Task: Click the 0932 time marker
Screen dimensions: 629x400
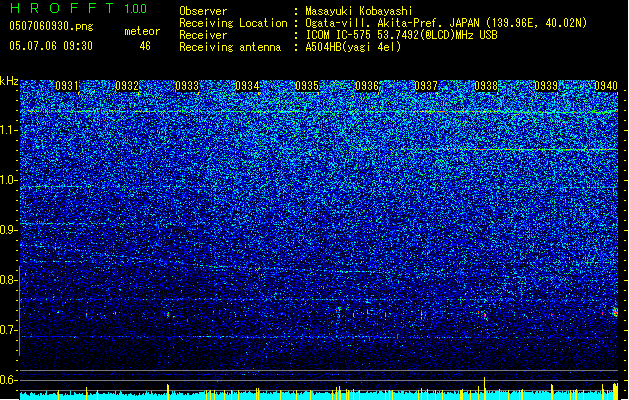Action: [x=127, y=86]
